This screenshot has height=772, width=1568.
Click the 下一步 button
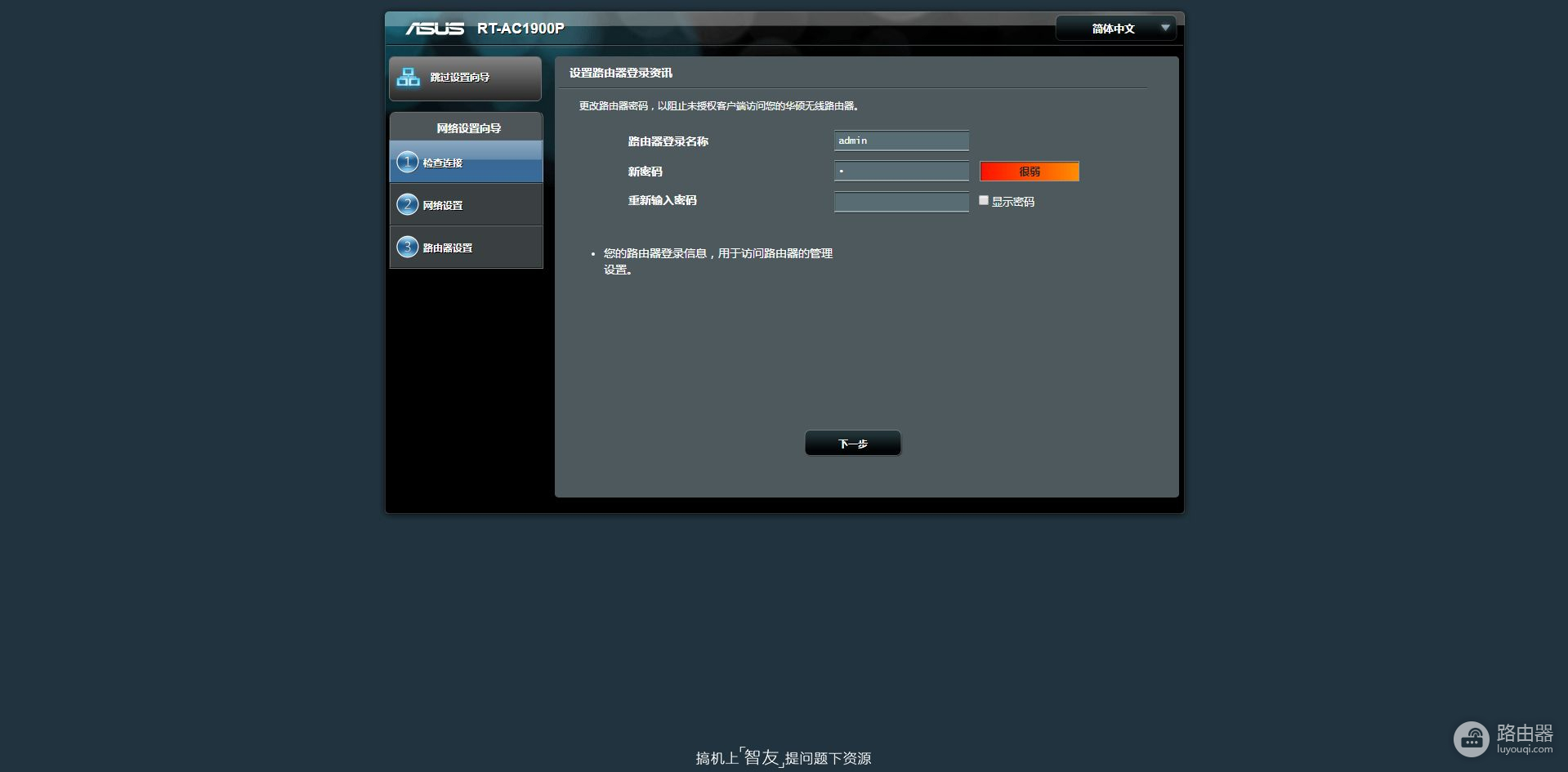[852, 444]
